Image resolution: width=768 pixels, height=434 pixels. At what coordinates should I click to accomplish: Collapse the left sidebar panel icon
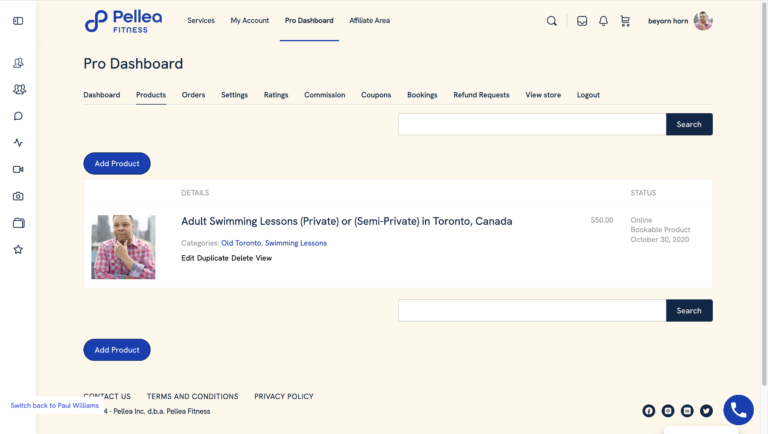(18, 21)
